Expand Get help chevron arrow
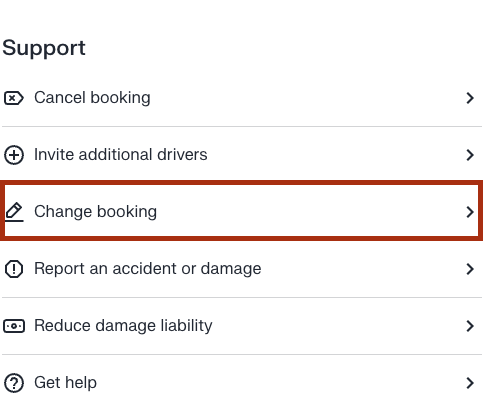This screenshot has width=484, height=412. [x=470, y=383]
